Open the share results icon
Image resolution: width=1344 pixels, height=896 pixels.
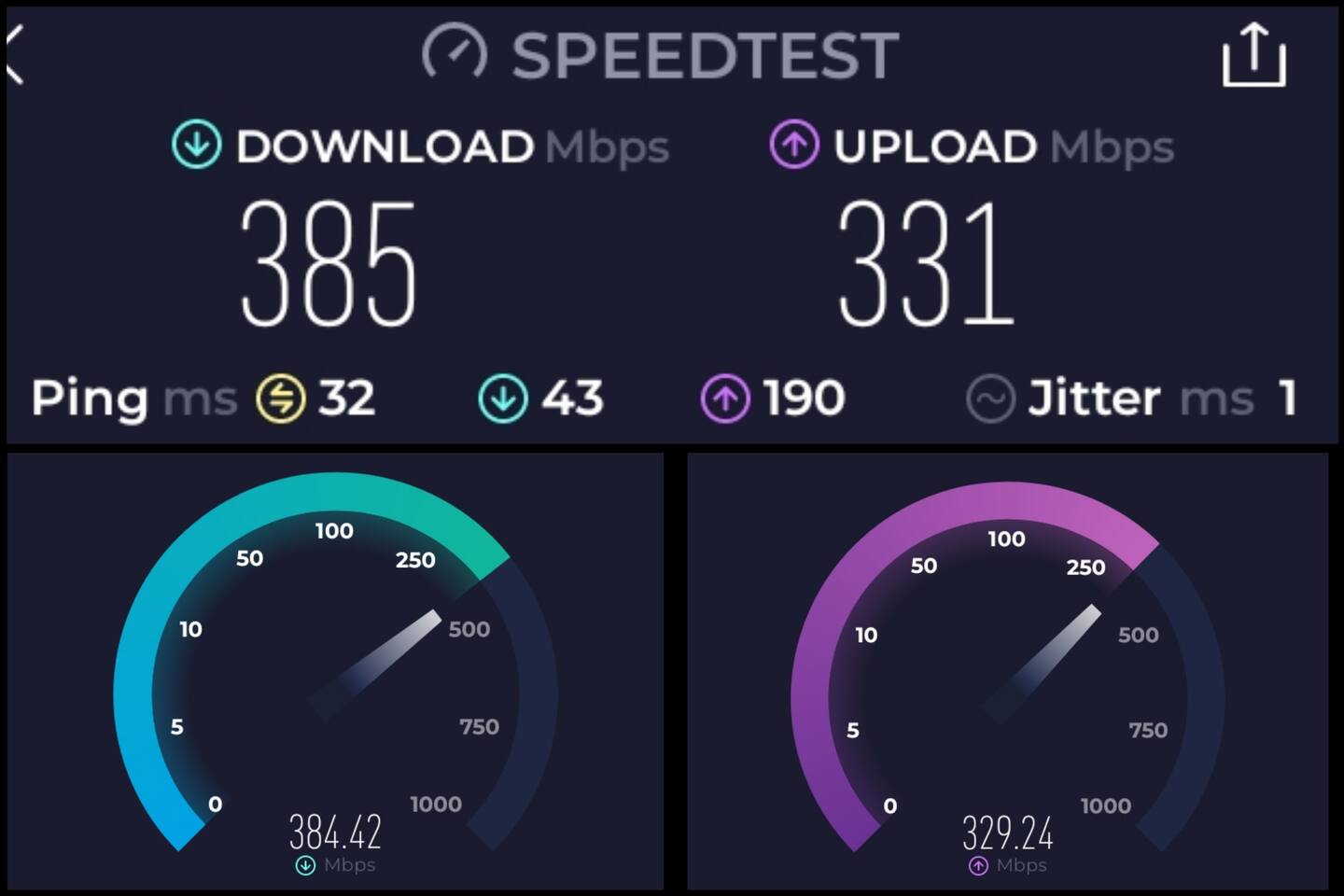(x=1254, y=56)
